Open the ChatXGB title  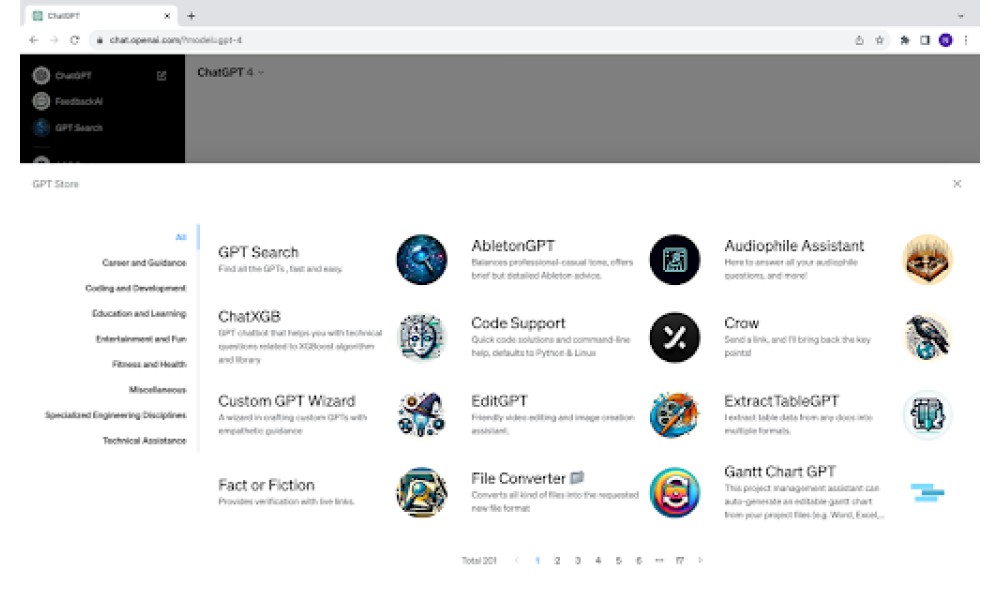[x=249, y=317]
